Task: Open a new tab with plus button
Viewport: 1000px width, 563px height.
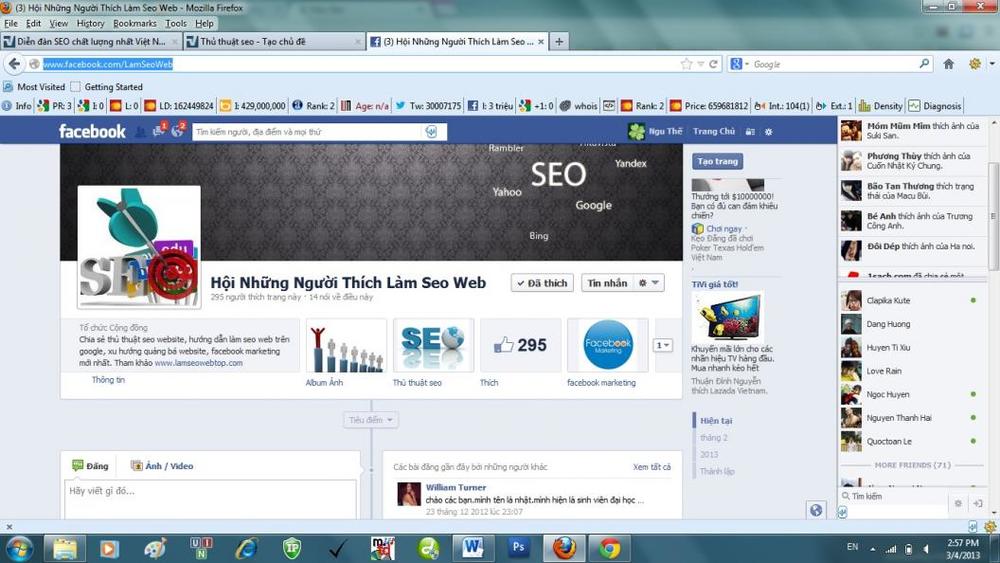Action: point(559,41)
